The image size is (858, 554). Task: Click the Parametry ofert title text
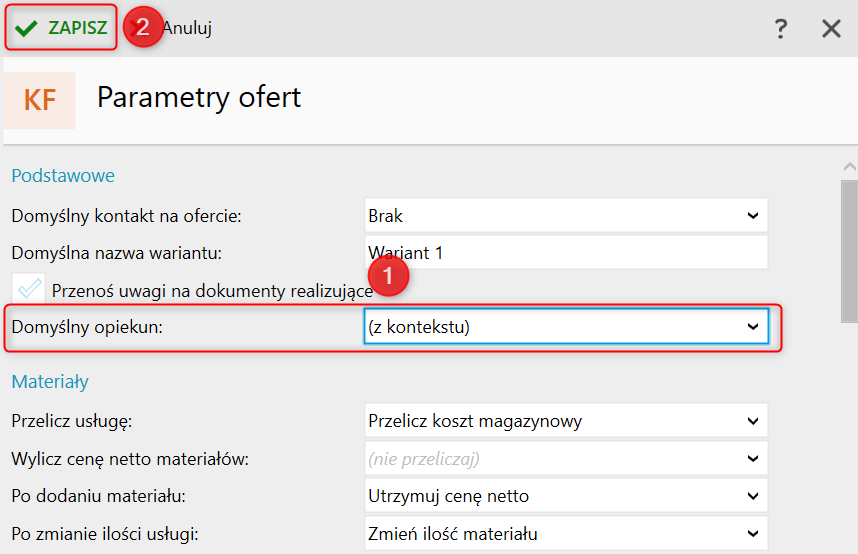coord(199,98)
